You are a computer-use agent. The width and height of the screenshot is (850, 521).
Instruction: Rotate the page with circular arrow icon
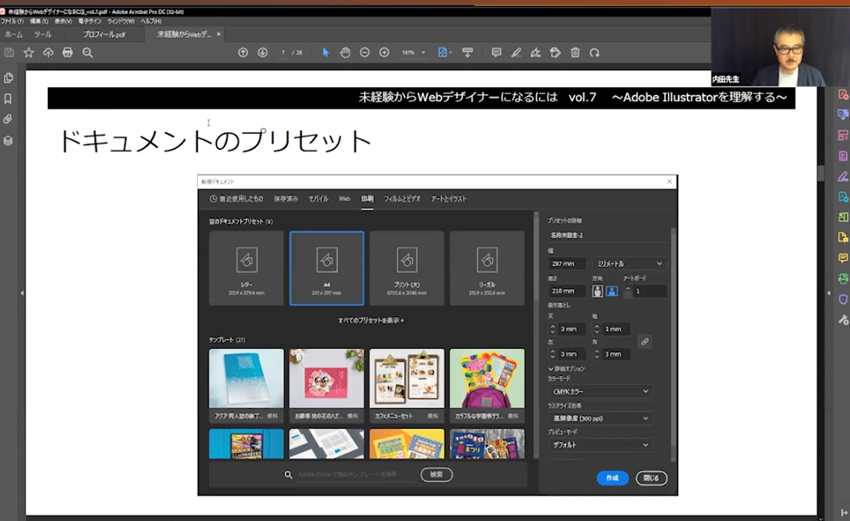[x=595, y=53]
